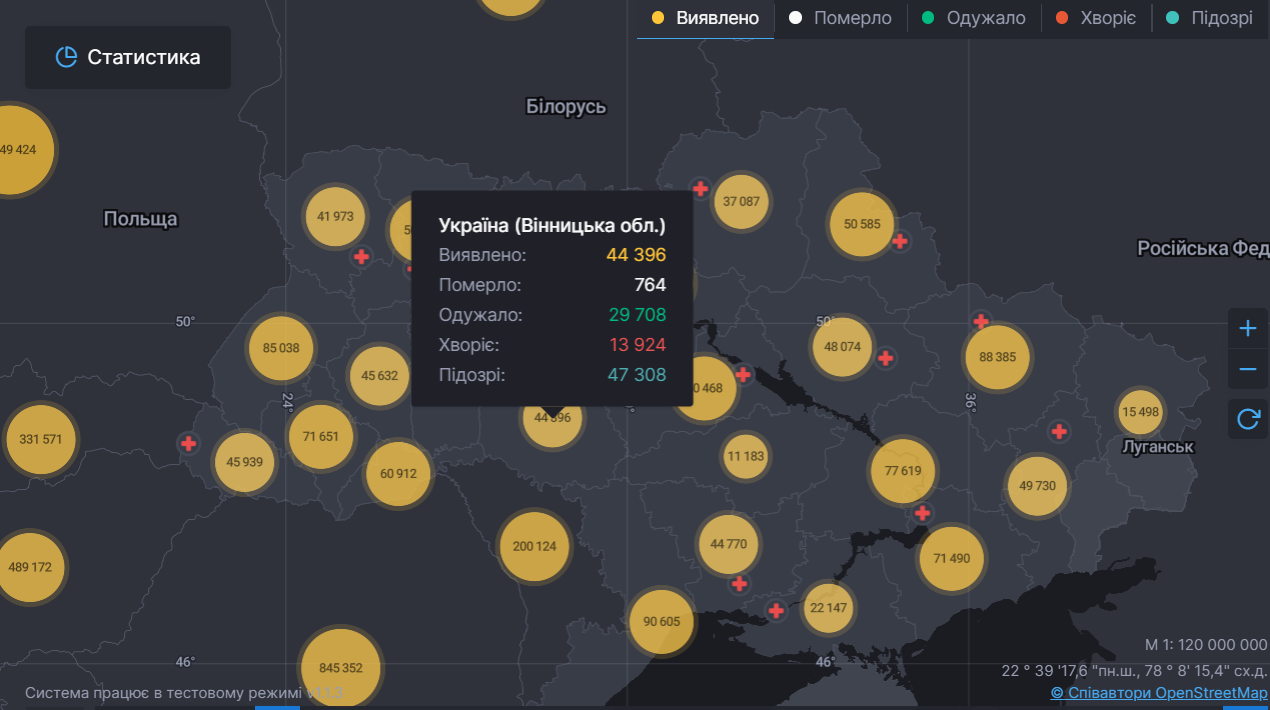The image size is (1270, 710).
Task: Click the zoom in plus button
Action: pyautogui.click(x=1247, y=328)
